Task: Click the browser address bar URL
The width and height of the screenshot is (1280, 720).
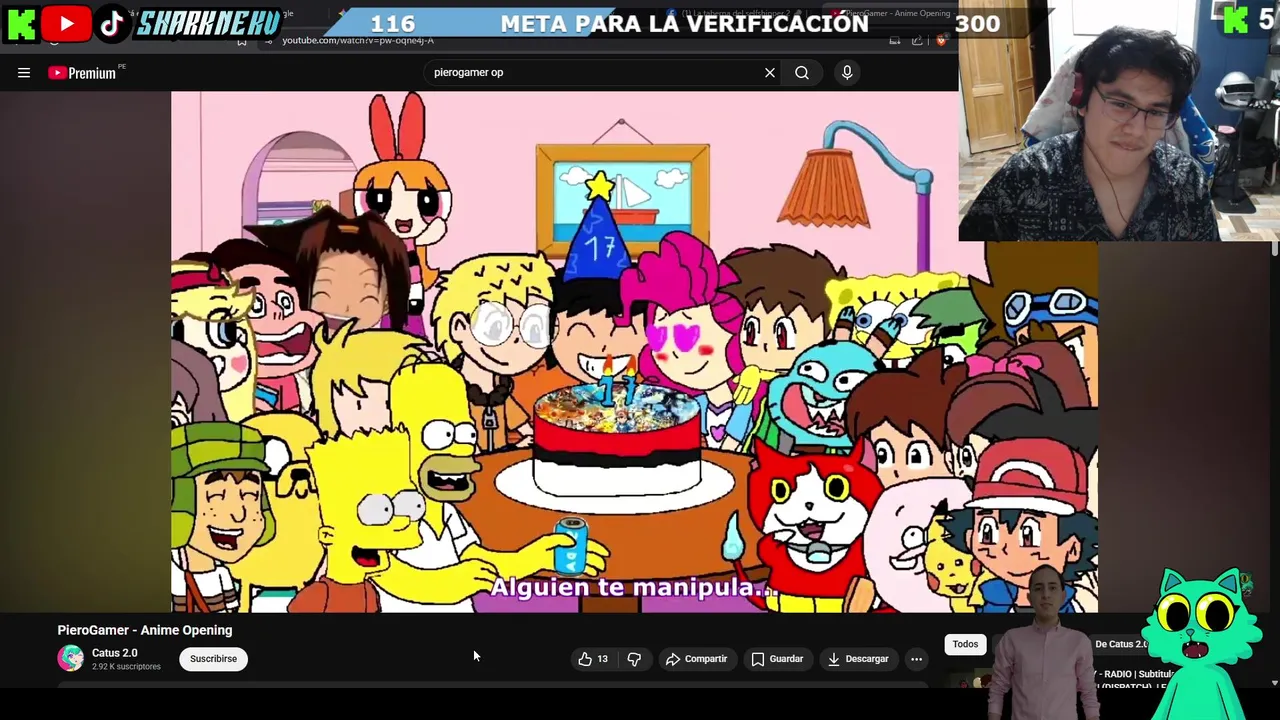Action: click(358, 40)
